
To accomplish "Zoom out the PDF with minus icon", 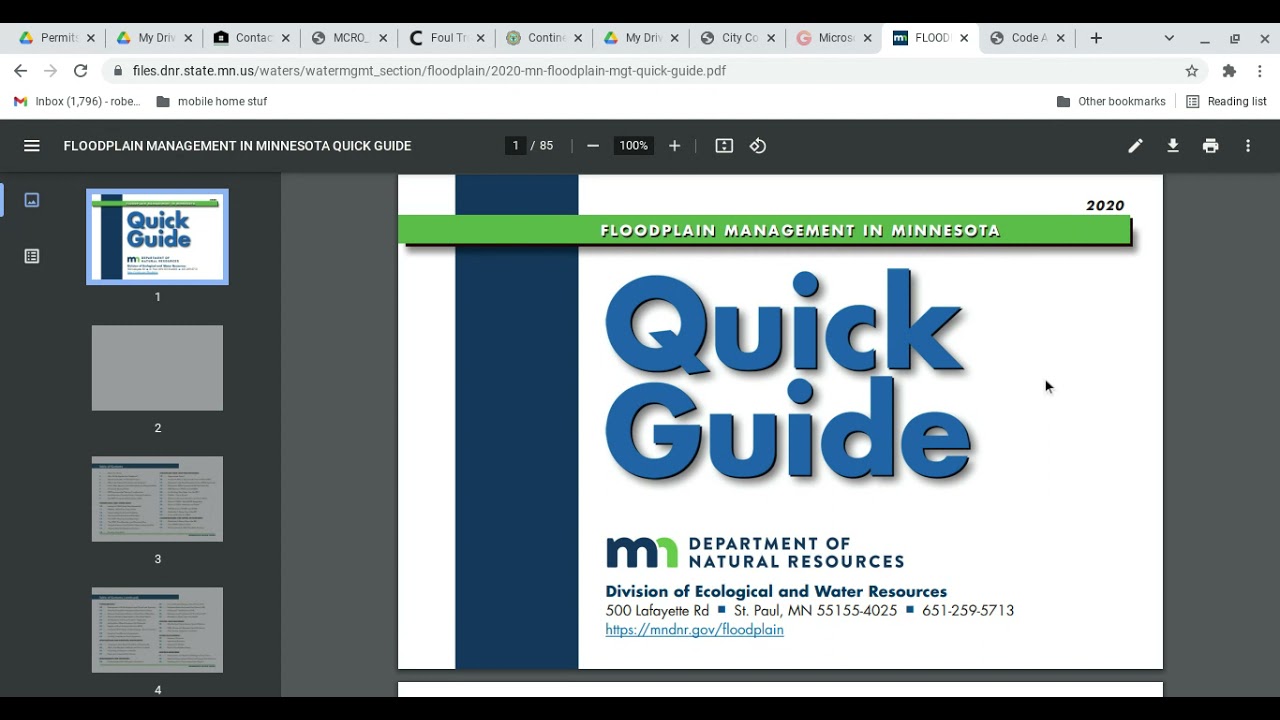I will click(593, 146).
